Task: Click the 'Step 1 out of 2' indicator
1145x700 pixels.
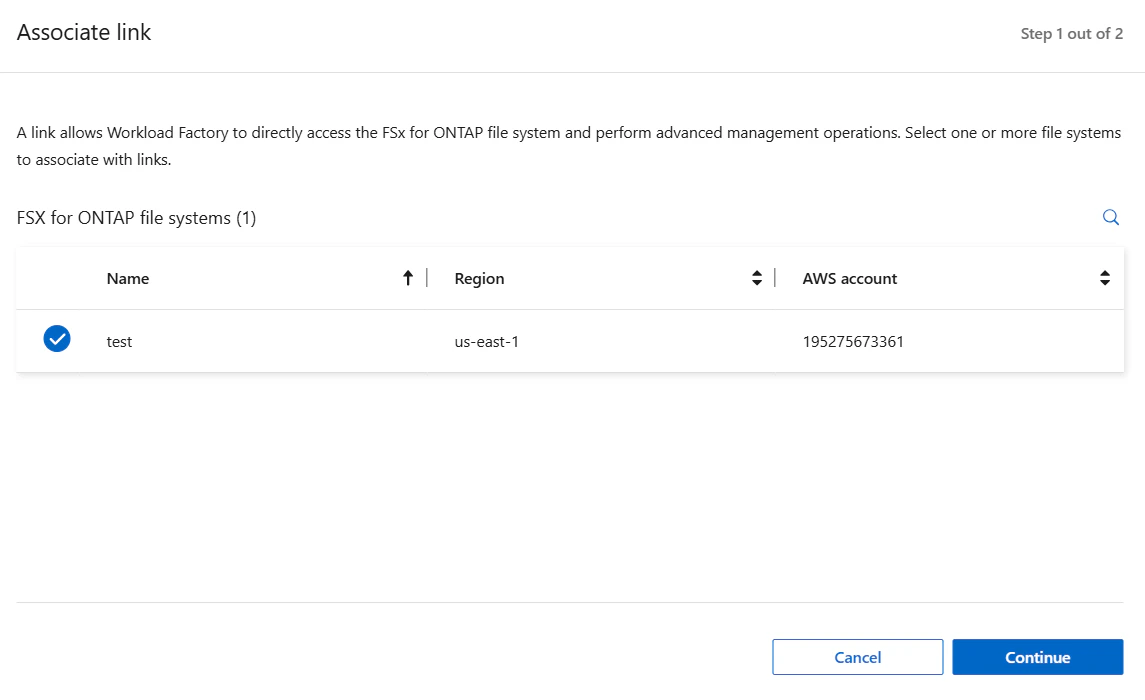Action: [1071, 34]
